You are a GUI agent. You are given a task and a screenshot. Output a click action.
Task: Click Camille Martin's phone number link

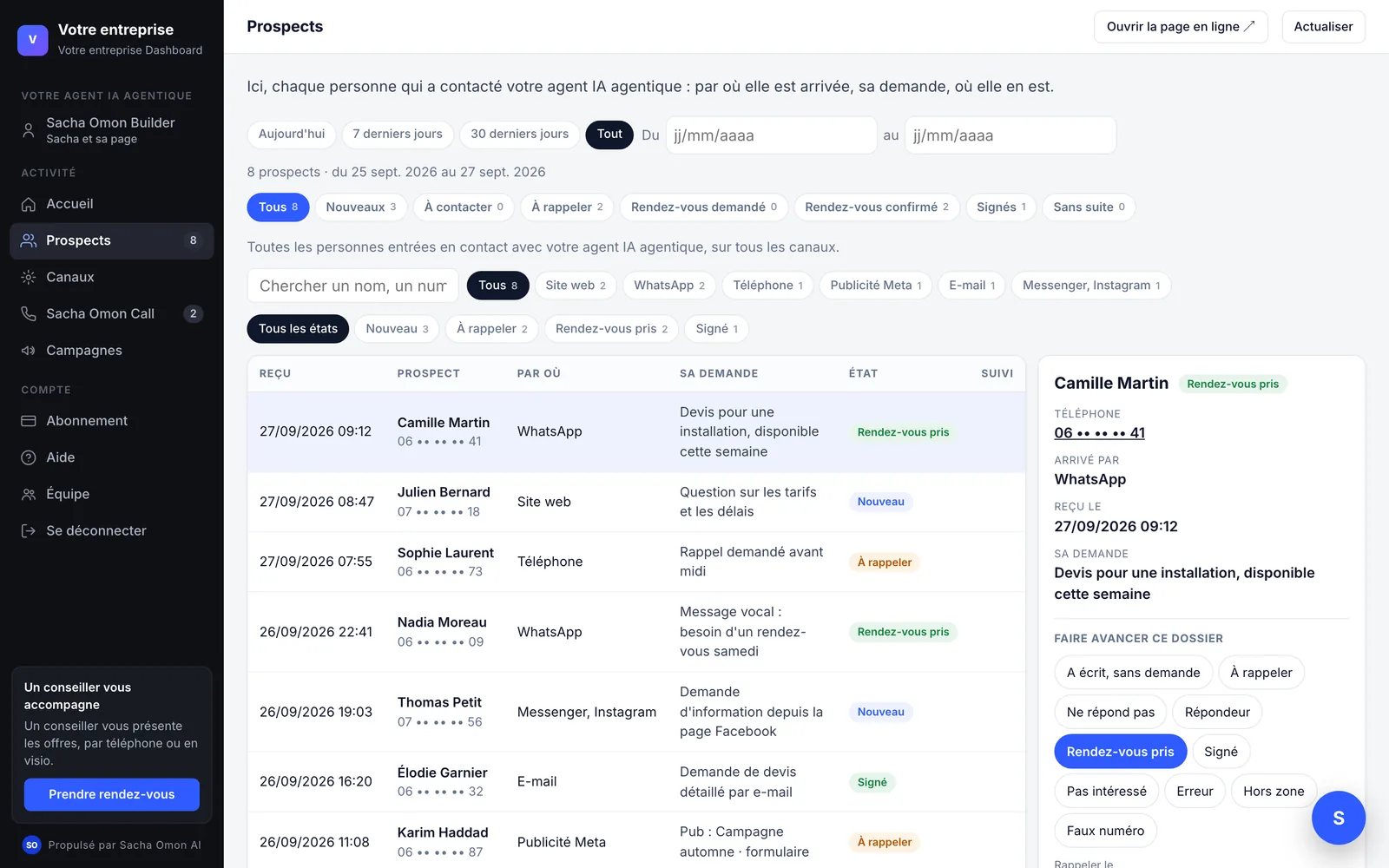pyautogui.click(x=1099, y=433)
